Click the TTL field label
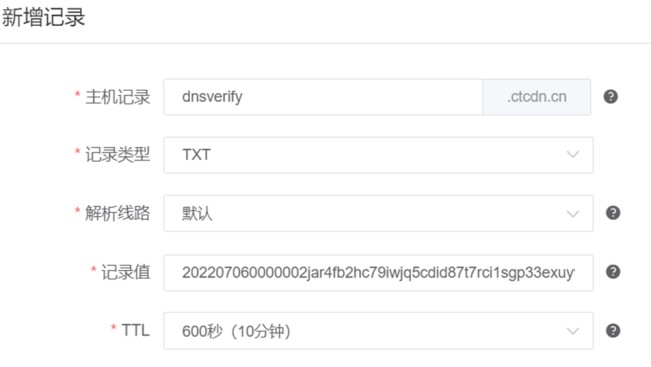The height and width of the screenshot is (367, 651). [135, 330]
